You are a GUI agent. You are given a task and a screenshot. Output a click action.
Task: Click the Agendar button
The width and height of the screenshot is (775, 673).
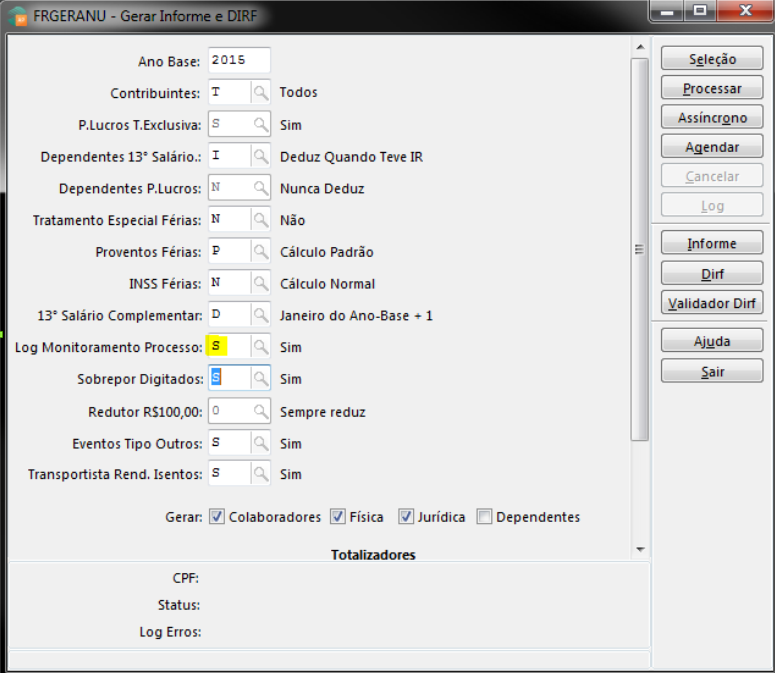click(x=712, y=147)
